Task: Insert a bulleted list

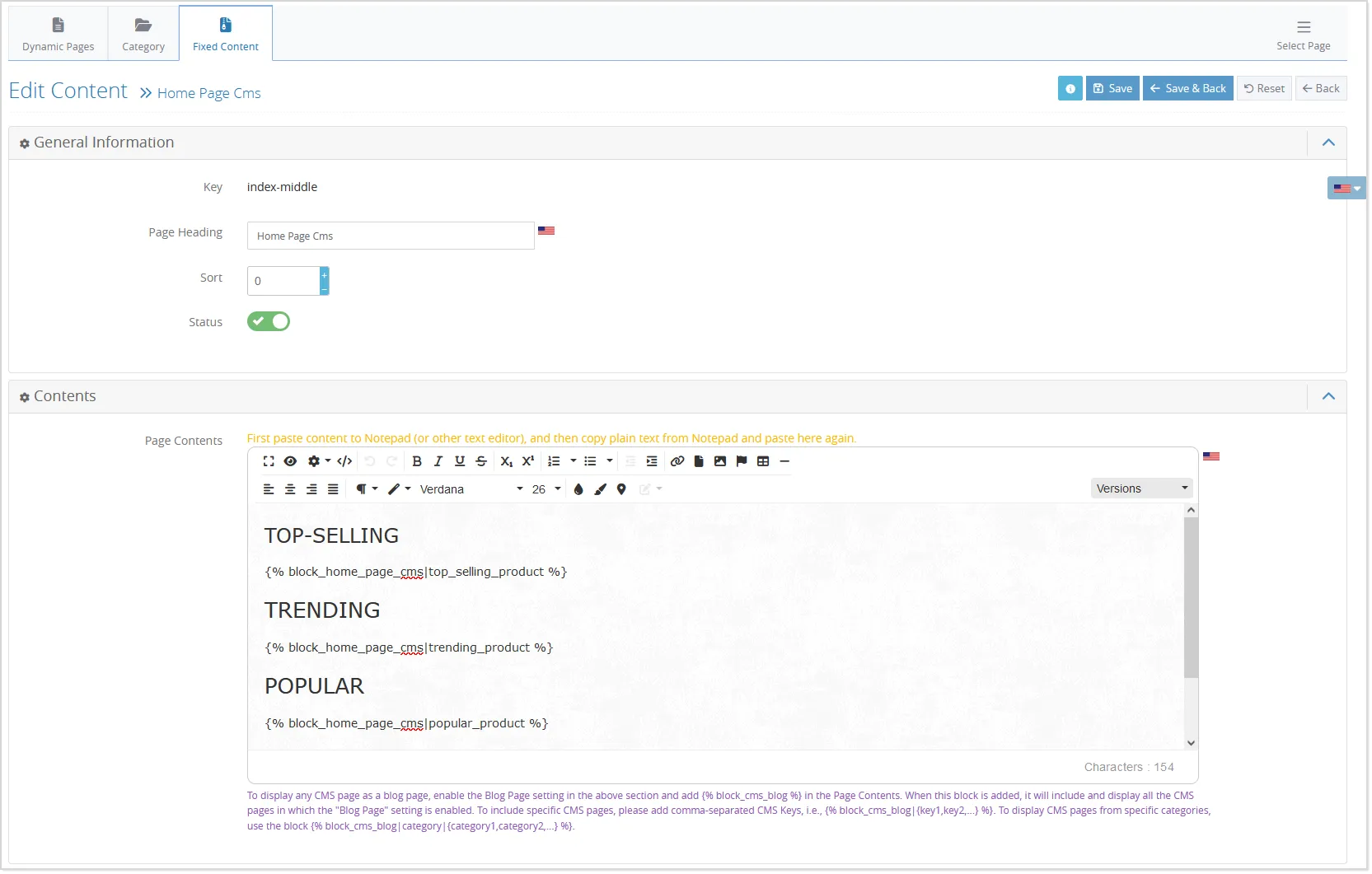Action: (x=590, y=462)
